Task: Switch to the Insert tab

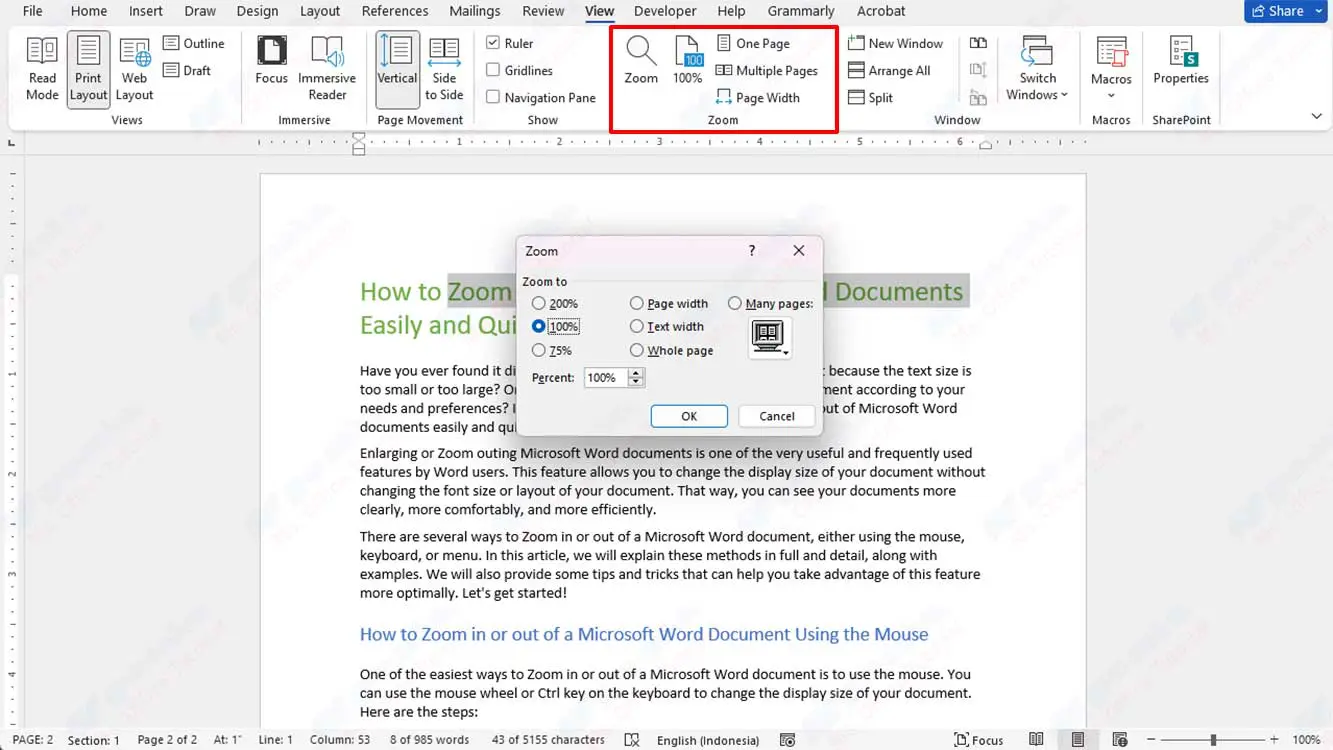Action: click(146, 11)
